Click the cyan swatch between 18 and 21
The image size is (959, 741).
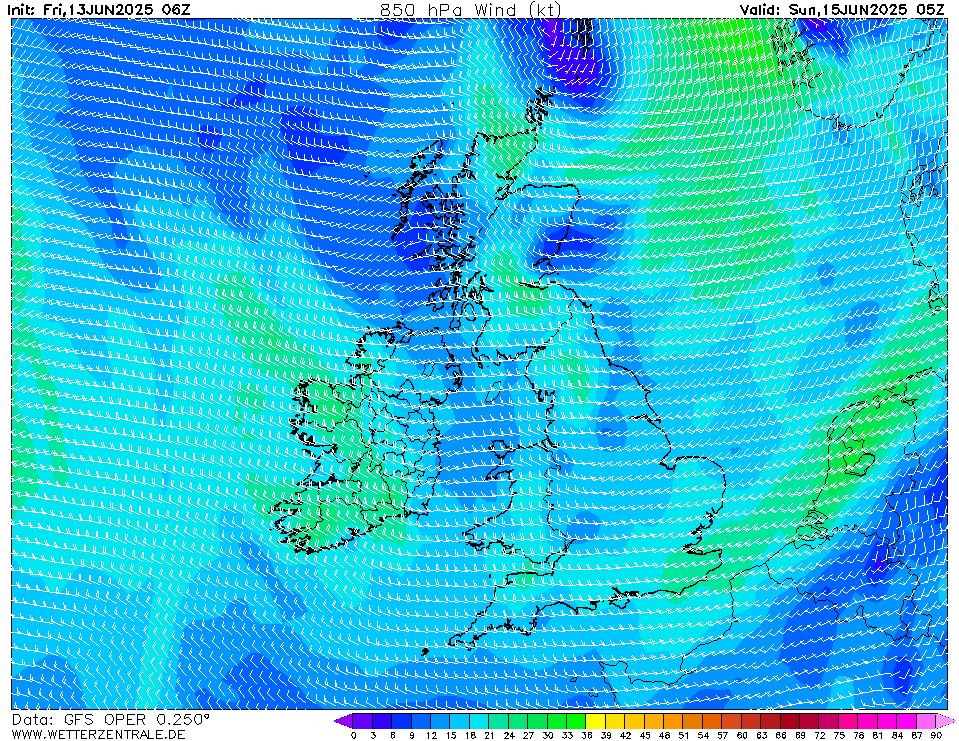click(480, 721)
